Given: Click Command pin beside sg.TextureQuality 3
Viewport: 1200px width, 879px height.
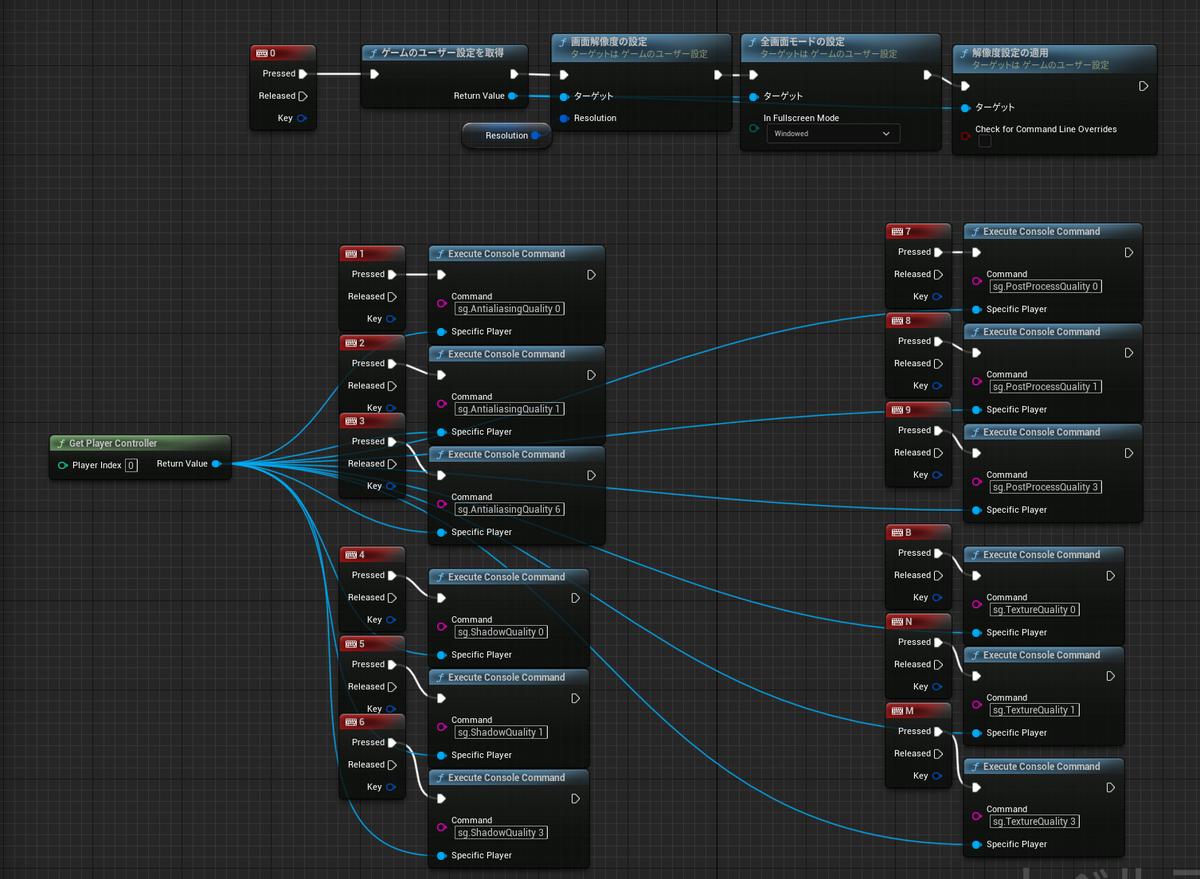Looking at the screenshot, I should click(x=977, y=815).
